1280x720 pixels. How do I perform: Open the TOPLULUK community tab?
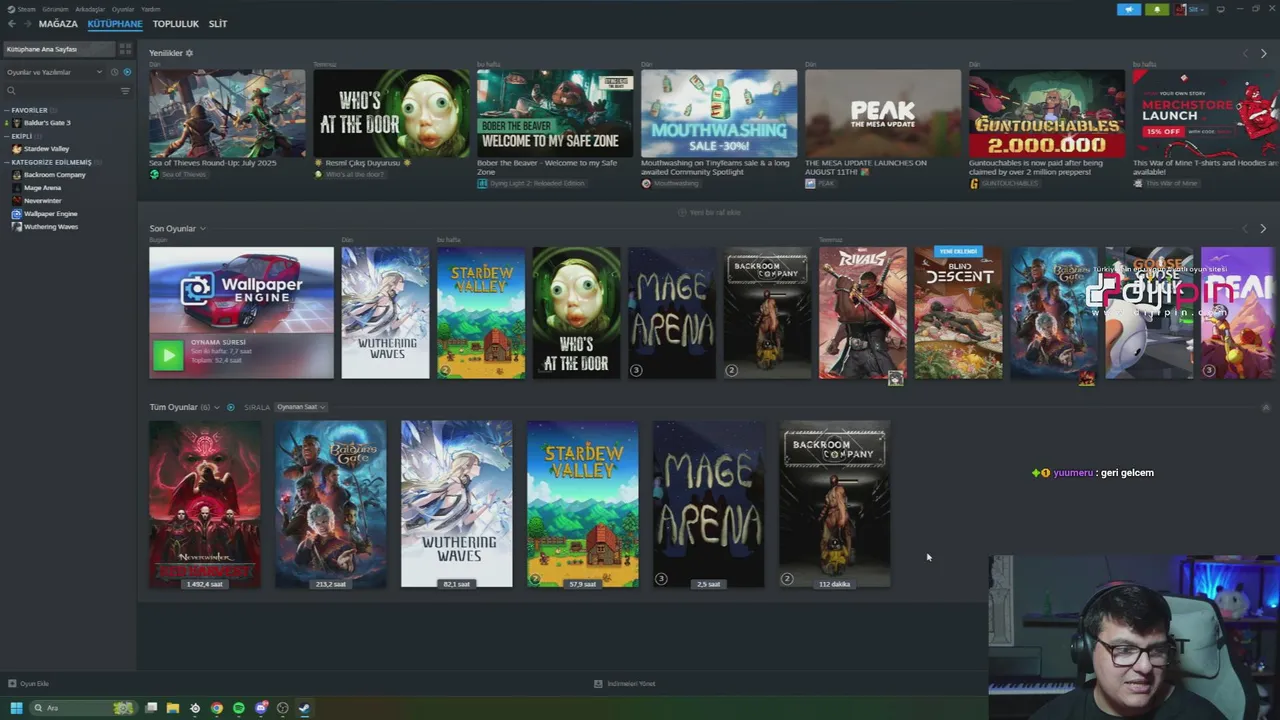point(175,24)
